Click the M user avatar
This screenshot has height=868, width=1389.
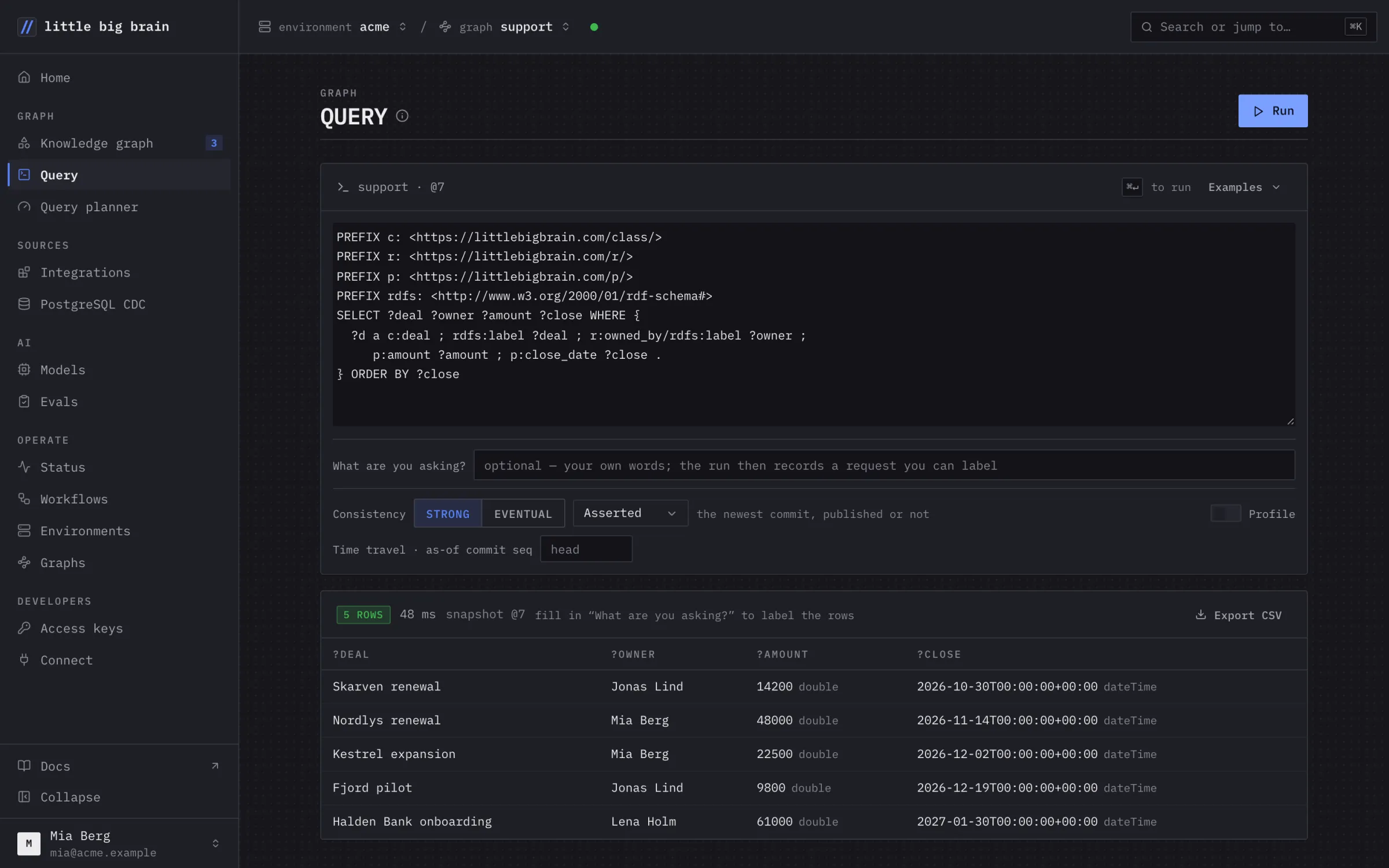[29, 843]
